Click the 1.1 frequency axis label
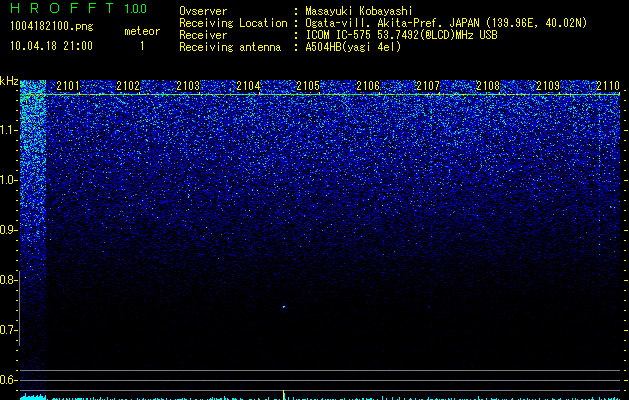 click(8, 130)
